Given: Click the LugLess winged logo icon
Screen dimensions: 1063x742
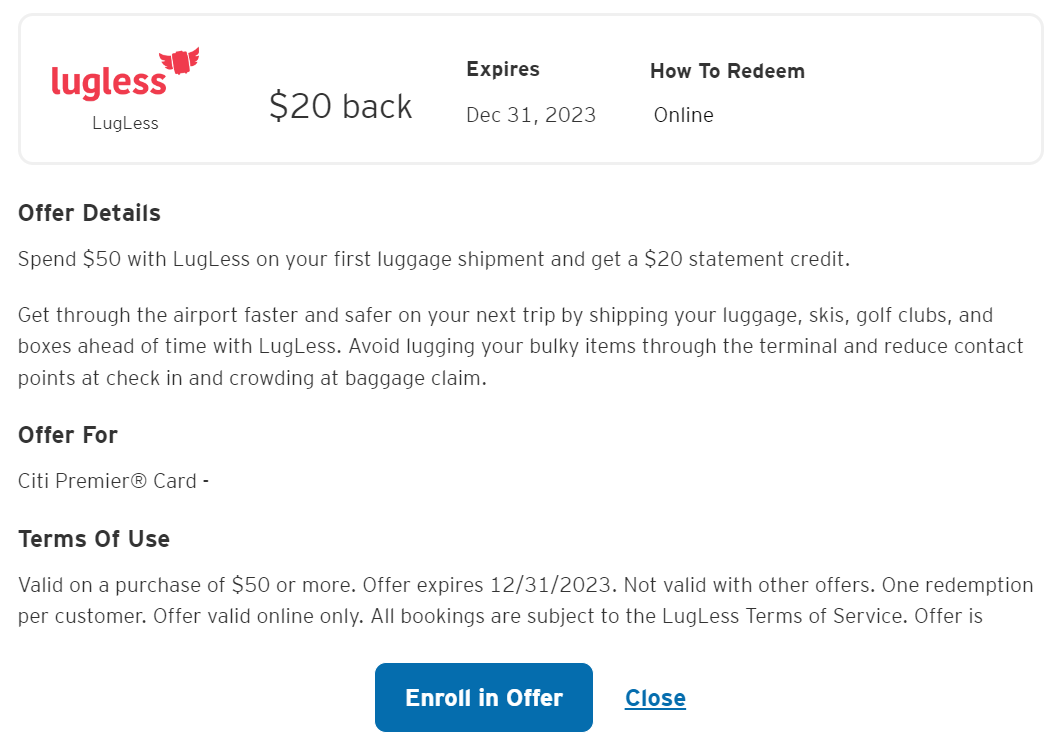Looking at the screenshot, I should click(x=178, y=58).
